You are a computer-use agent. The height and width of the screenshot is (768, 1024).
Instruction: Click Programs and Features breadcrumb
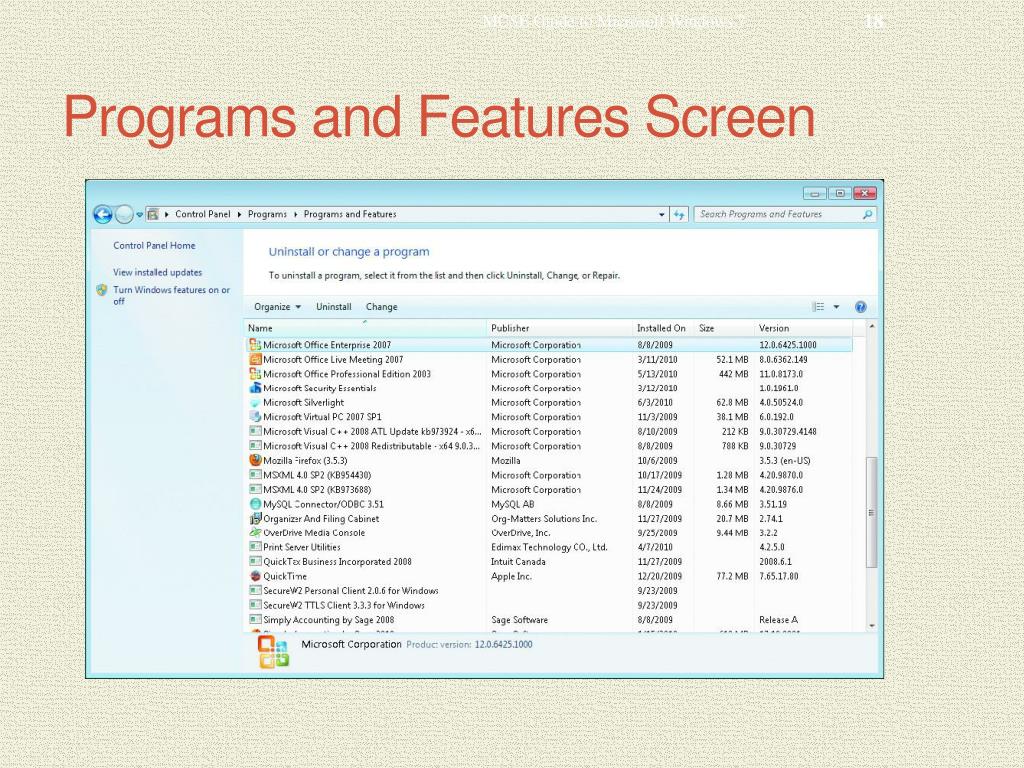(x=350, y=214)
